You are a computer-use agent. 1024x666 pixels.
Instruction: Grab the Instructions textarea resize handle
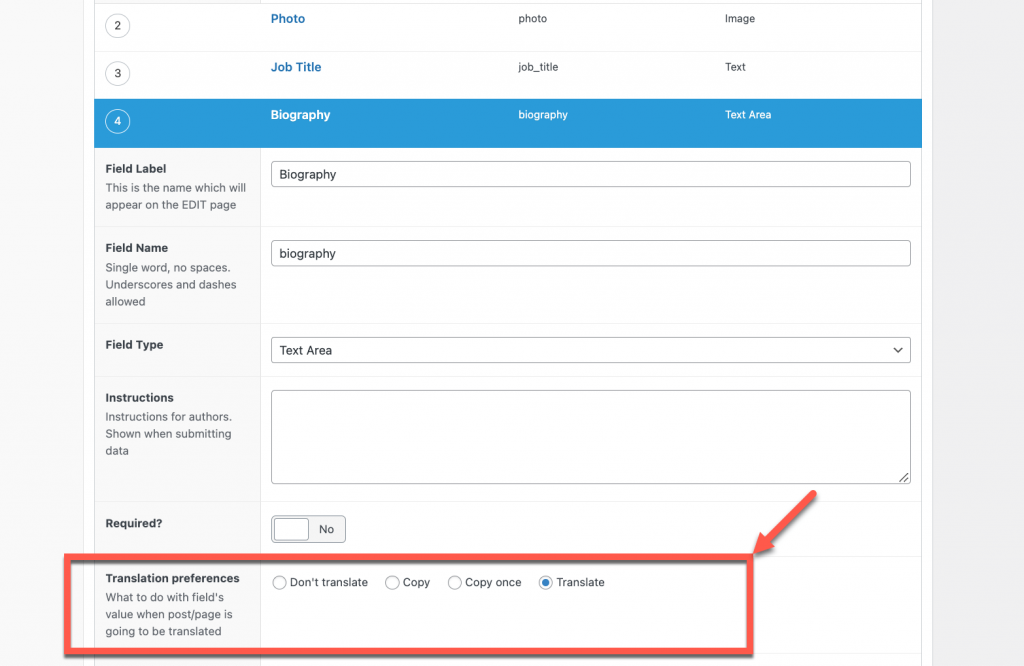pos(903,477)
